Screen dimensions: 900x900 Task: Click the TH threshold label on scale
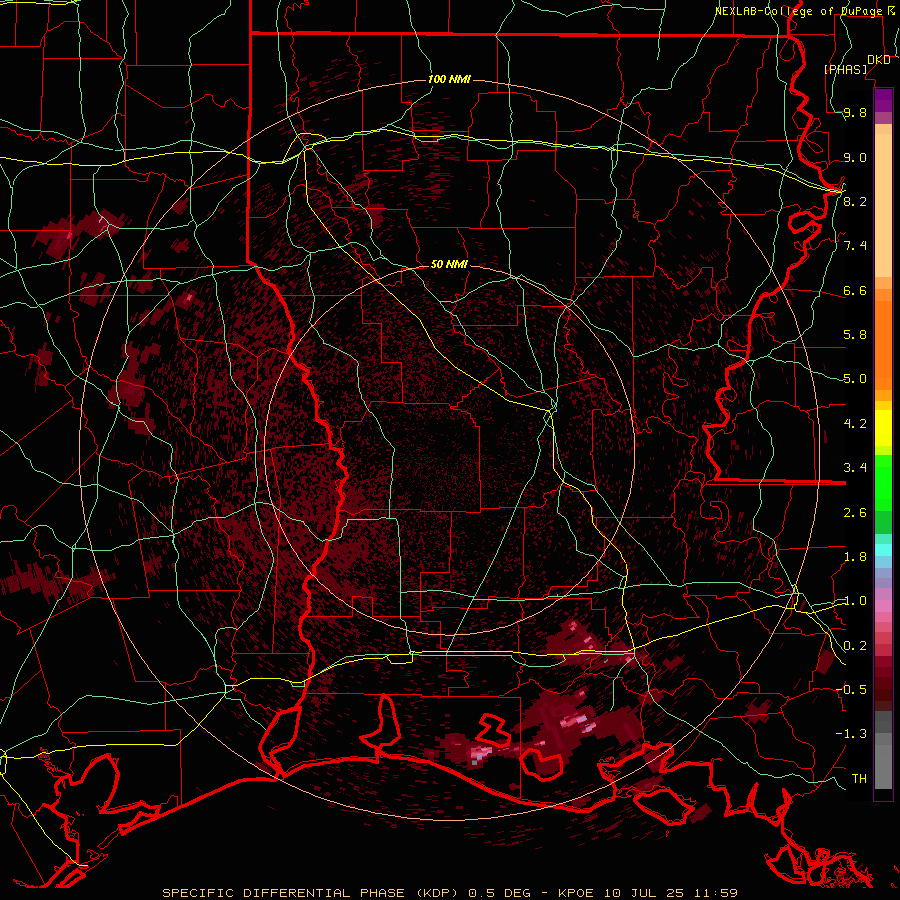coord(859,779)
